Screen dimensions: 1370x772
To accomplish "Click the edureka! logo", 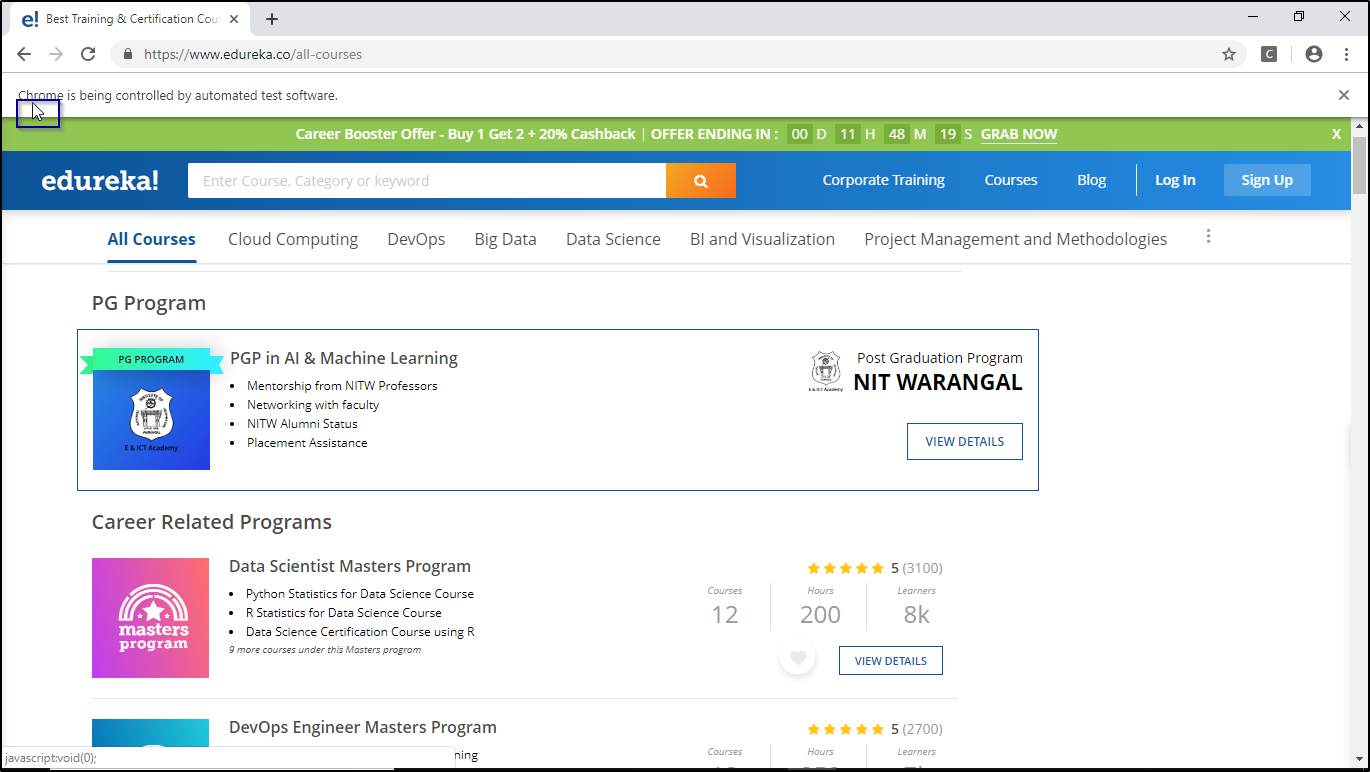I will [x=99, y=180].
